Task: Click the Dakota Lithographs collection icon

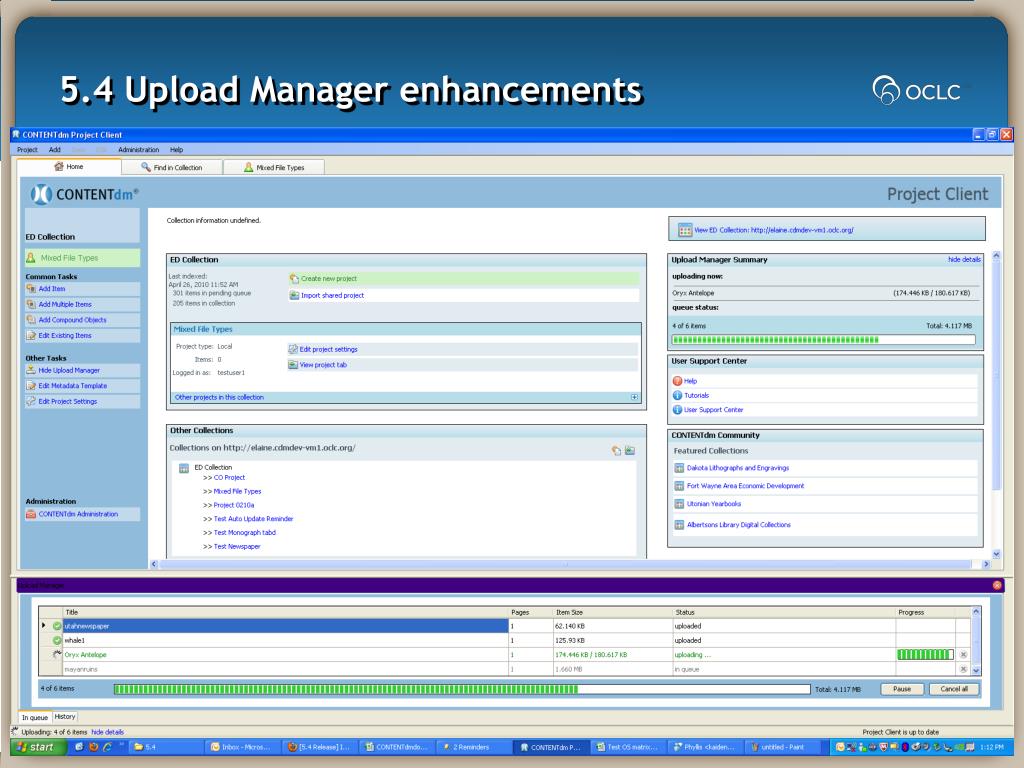Action: tap(679, 468)
